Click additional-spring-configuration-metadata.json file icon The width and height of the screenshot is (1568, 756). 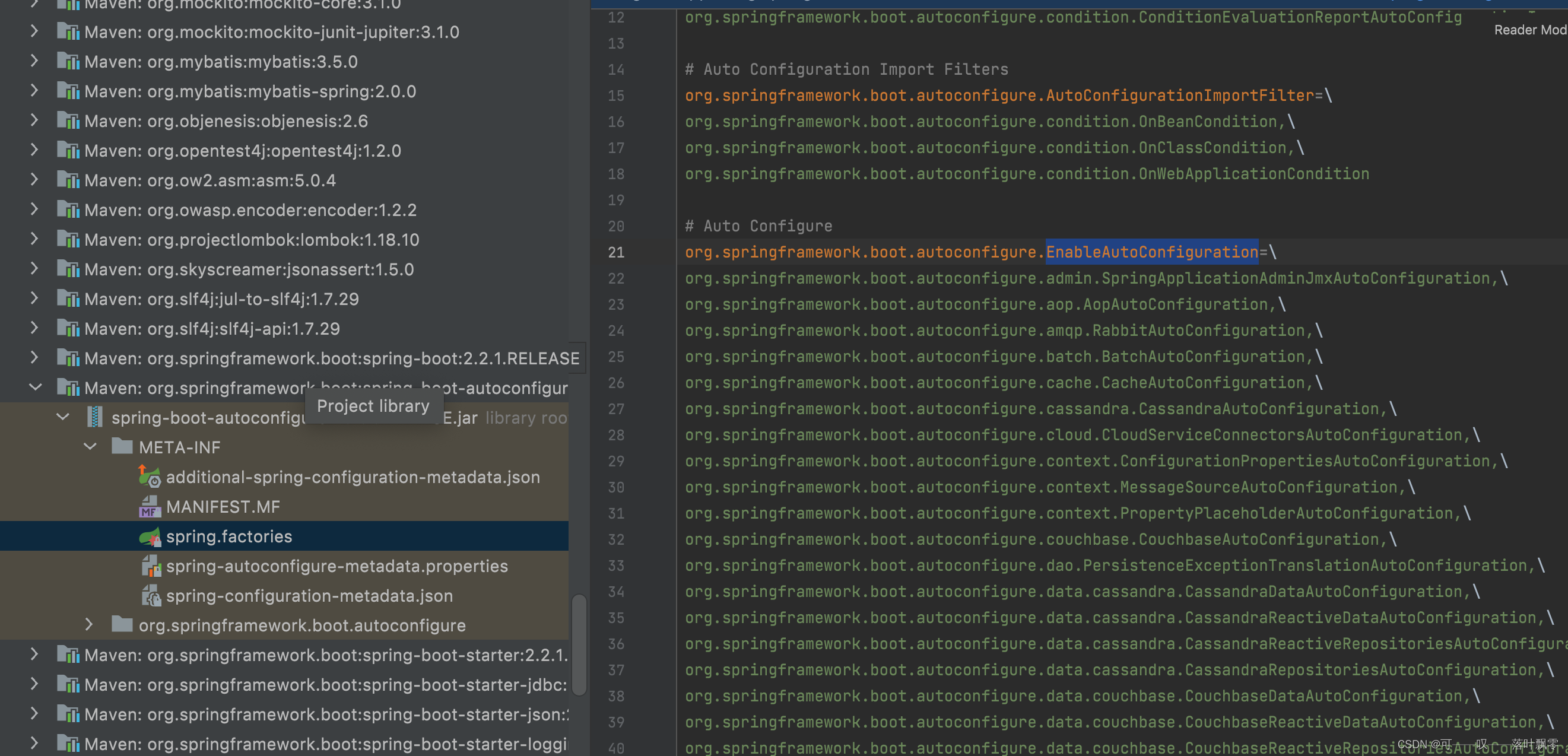tap(149, 477)
